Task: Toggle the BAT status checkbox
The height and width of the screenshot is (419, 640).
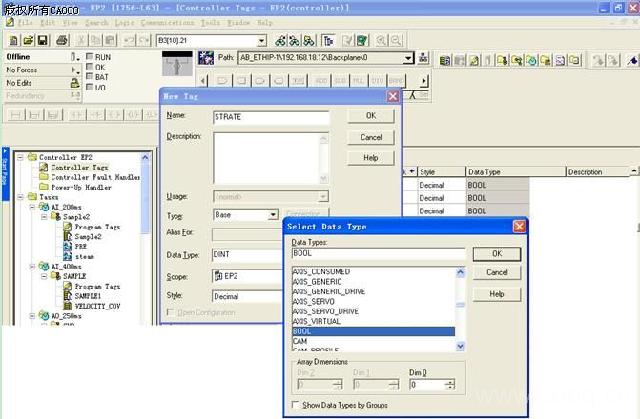Action: coord(90,77)
